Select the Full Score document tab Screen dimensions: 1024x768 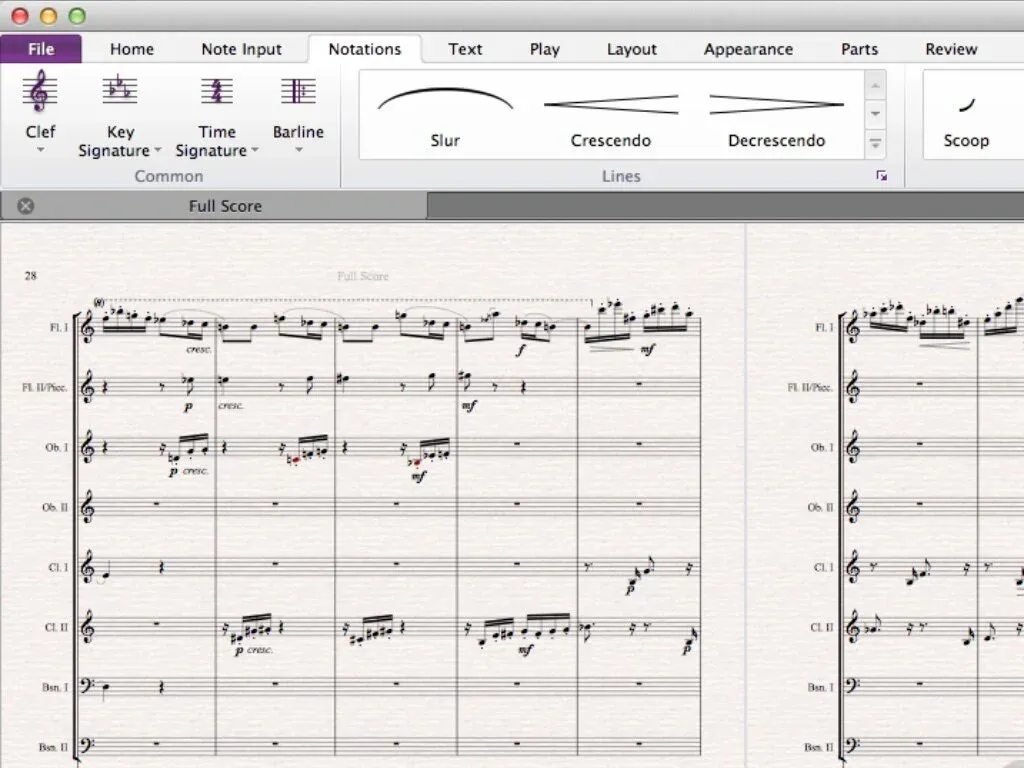point(214,206)
